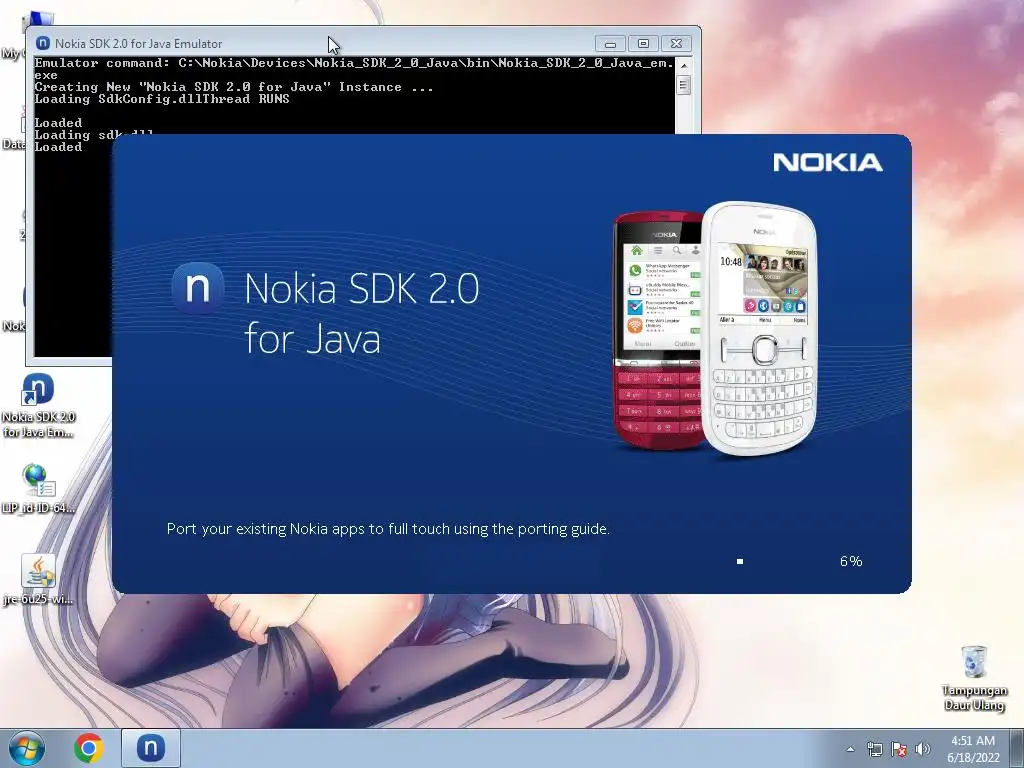Image resolution: width=1024 pixels, height=768 pixels.
Task: Open the Action Center flag icon
Action: (899, 749)
